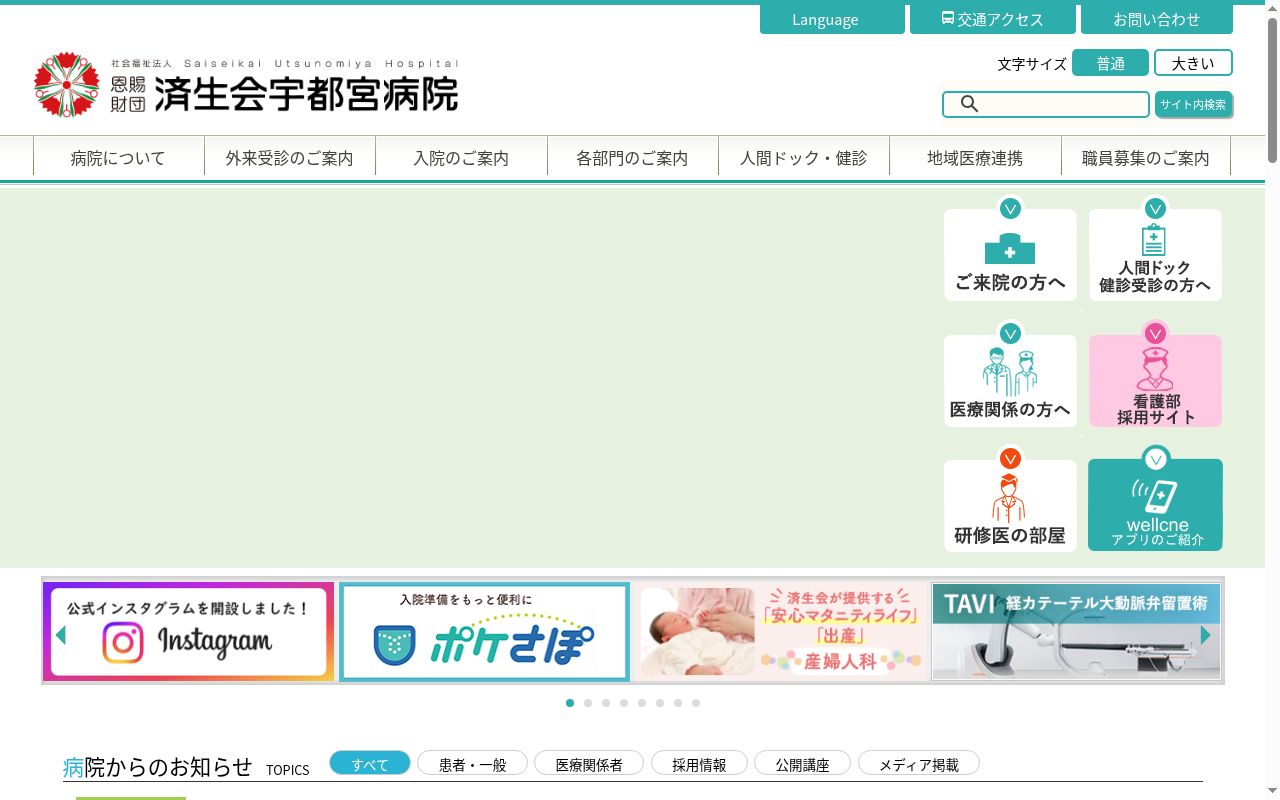Click the doctors icon in 医療関係の方へ
The width and height of the screenshot is (1280, 800).
tap(1010, 372)
